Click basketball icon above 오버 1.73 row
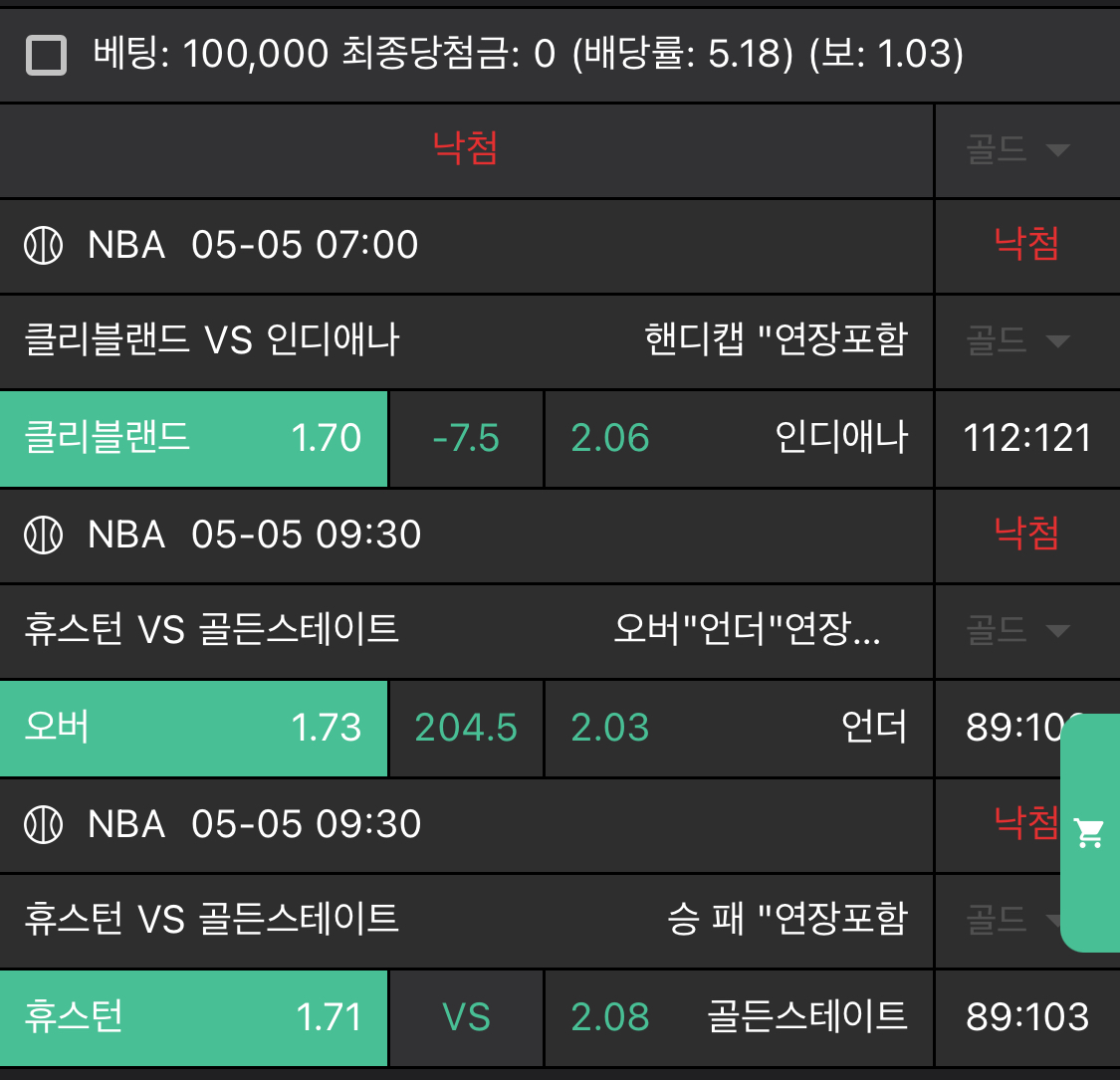 [44, 536]
